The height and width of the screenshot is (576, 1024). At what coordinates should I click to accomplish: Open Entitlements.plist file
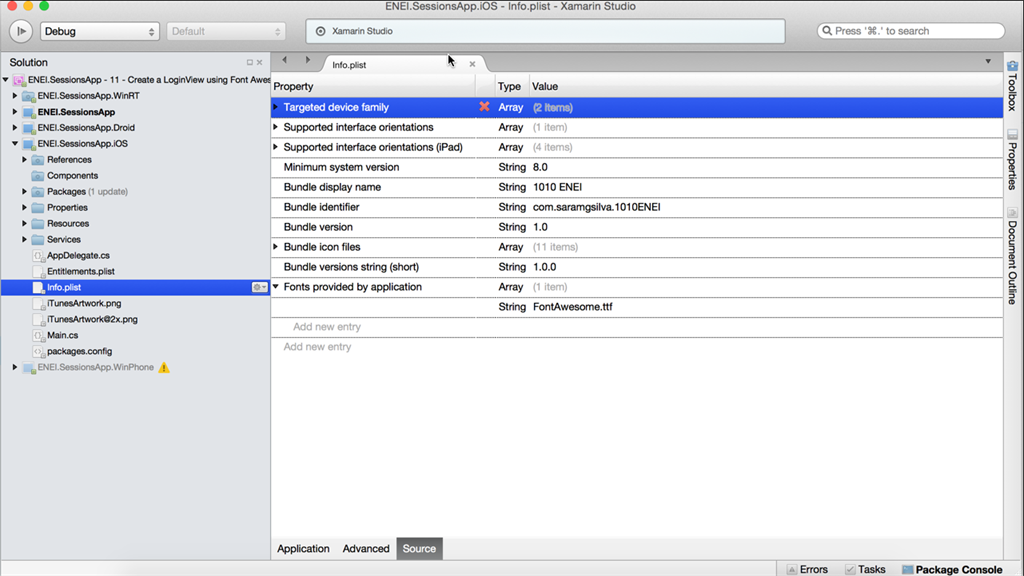[x=81, y=271]
